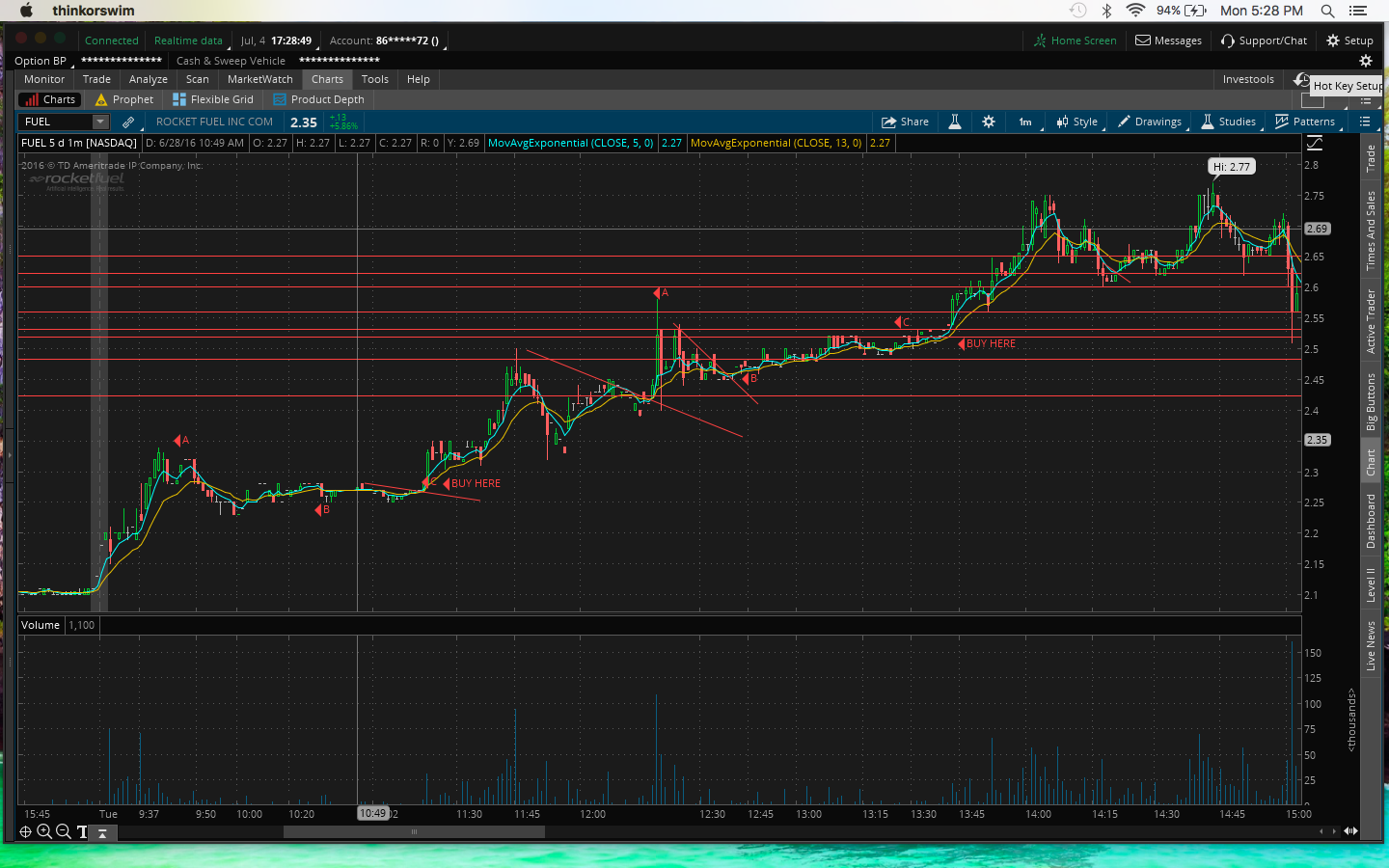Screen dimensions: 1389x868
Task: Open the chart settings gear icon
Action: [x=989, y=122]
